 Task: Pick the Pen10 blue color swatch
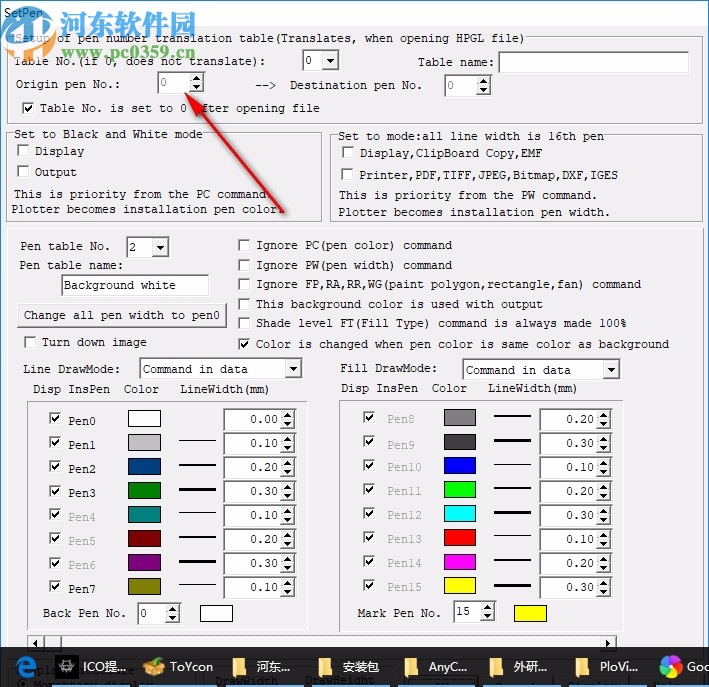[x=460, y=465]
